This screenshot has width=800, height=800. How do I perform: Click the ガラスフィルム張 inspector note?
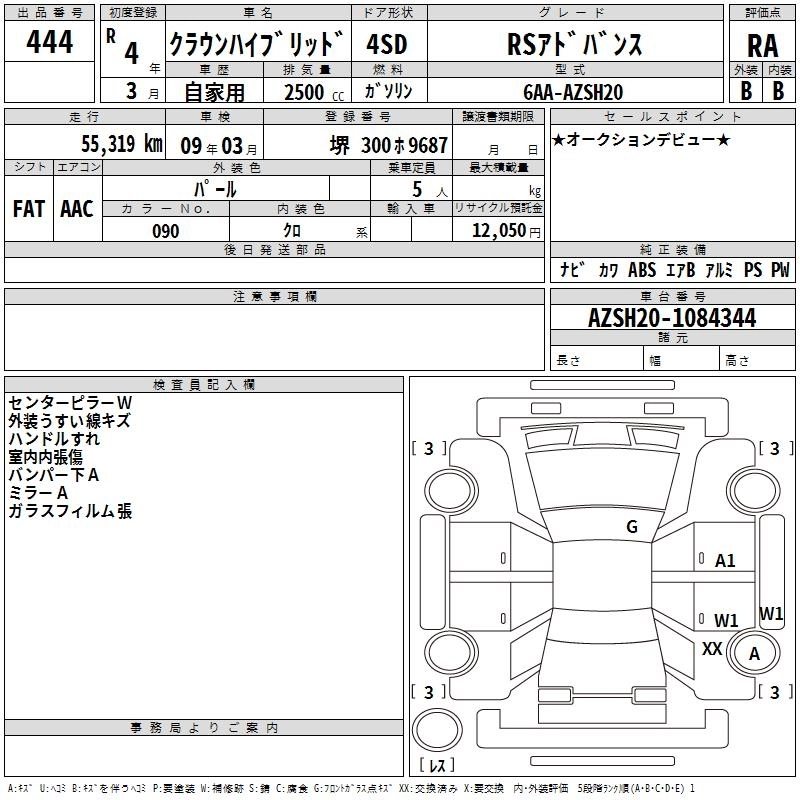(x=70, y=511)
